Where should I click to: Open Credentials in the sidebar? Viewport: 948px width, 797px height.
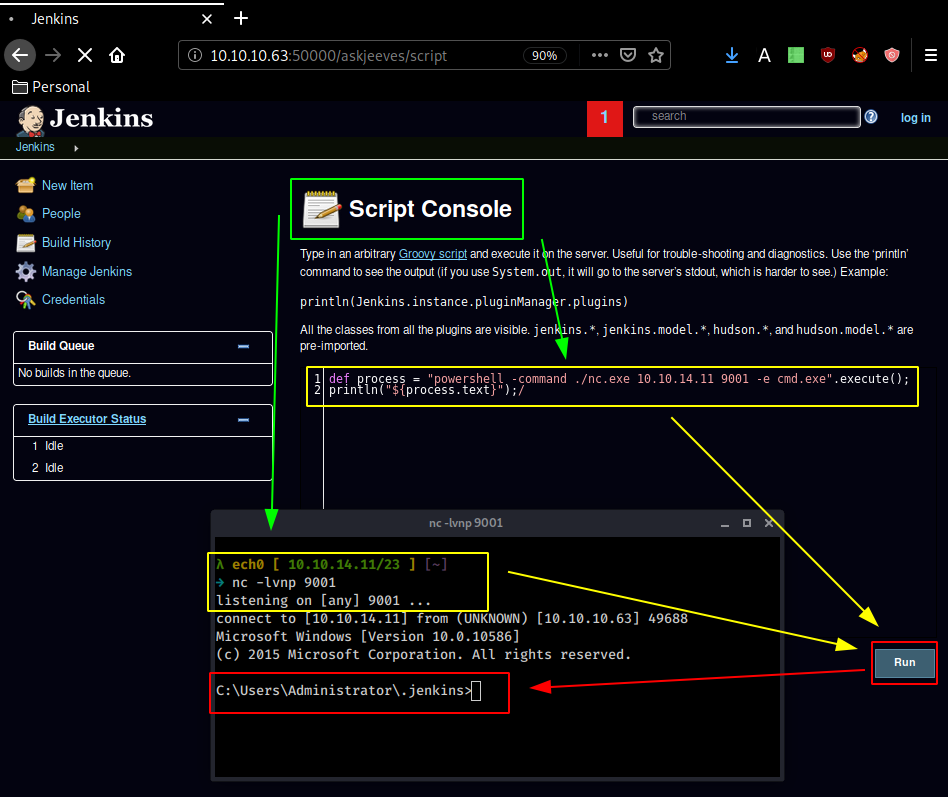(x=73, y=299)
